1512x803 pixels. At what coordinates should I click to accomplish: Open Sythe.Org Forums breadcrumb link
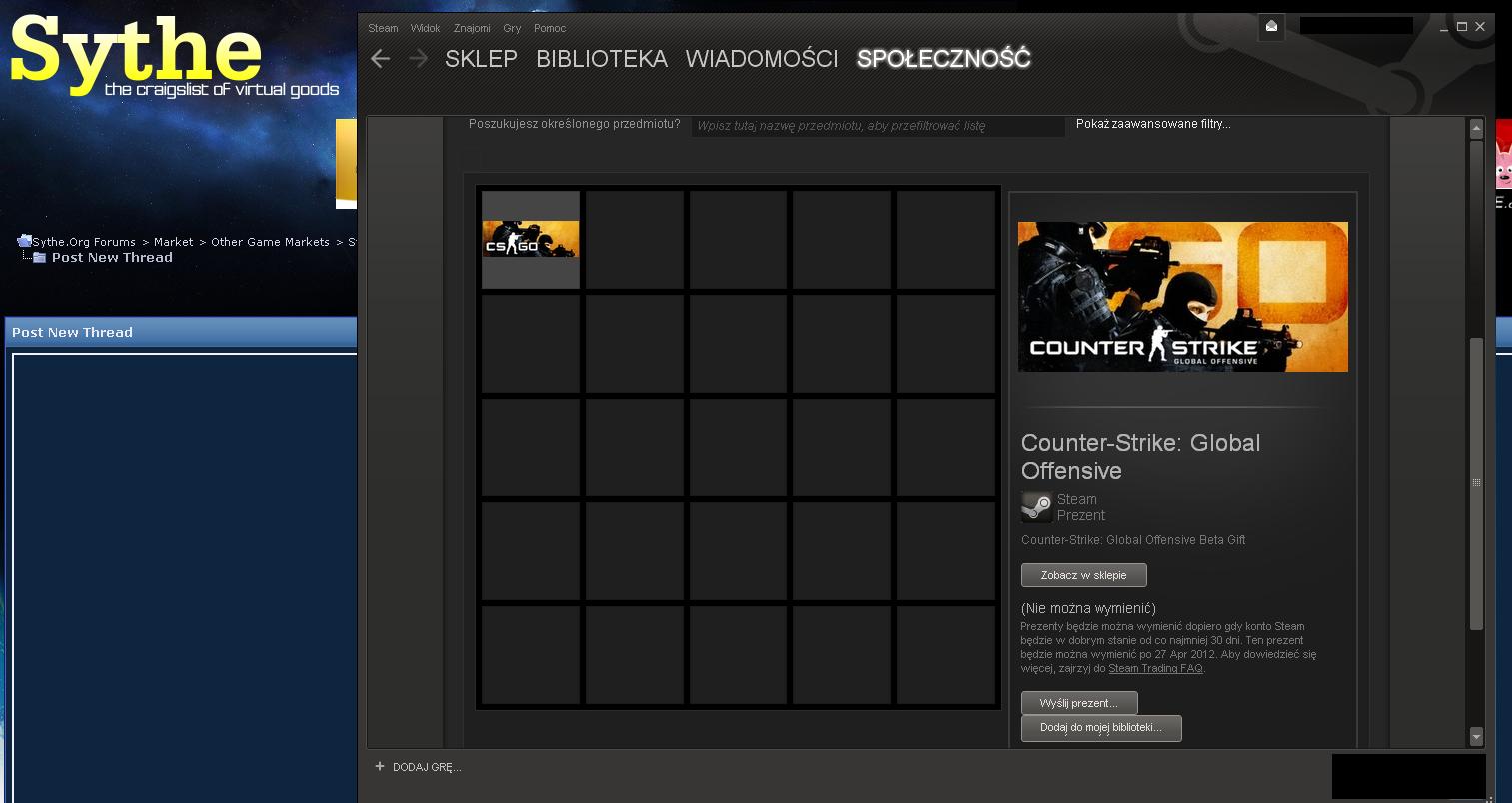[84, 242]
